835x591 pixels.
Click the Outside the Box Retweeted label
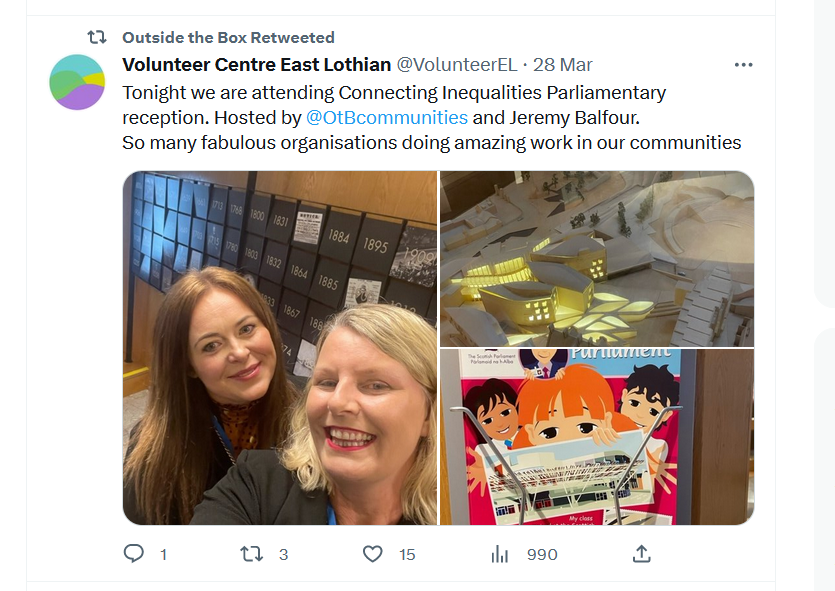point(228,37)
